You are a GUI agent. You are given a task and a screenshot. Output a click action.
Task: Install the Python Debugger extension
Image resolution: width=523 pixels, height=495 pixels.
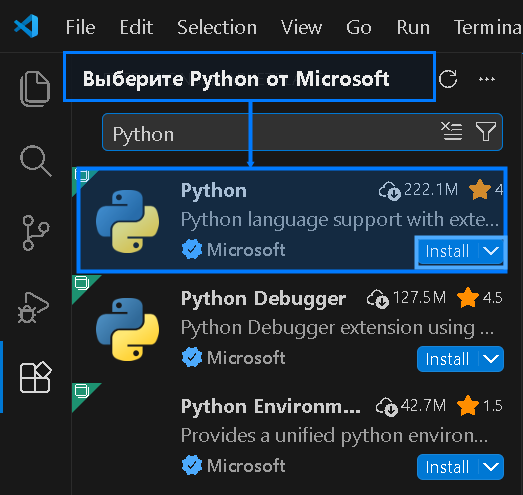(447, 359)
